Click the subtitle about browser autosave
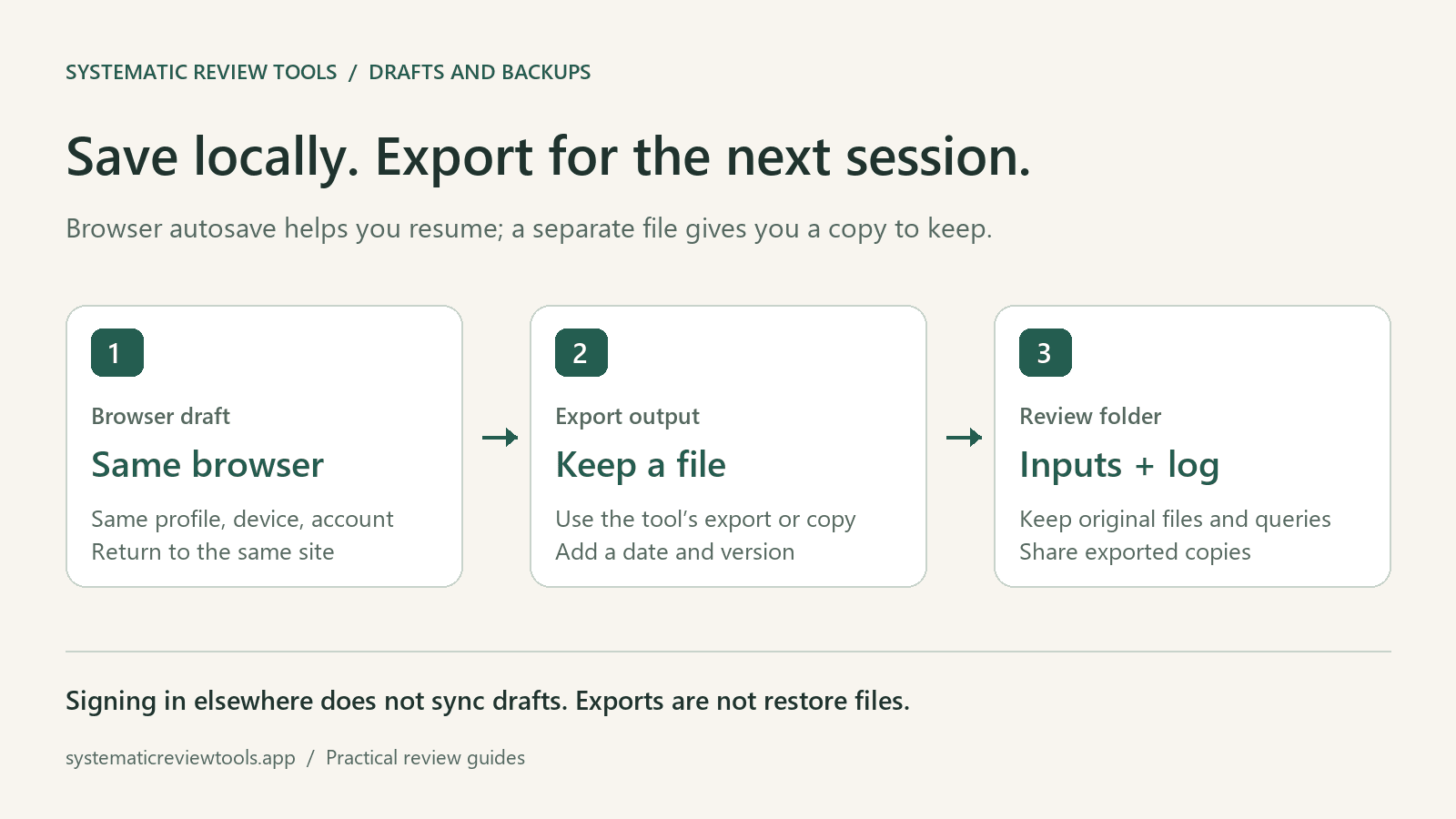The height and width of the screenshot is (819, 1456). click(529, 228)
